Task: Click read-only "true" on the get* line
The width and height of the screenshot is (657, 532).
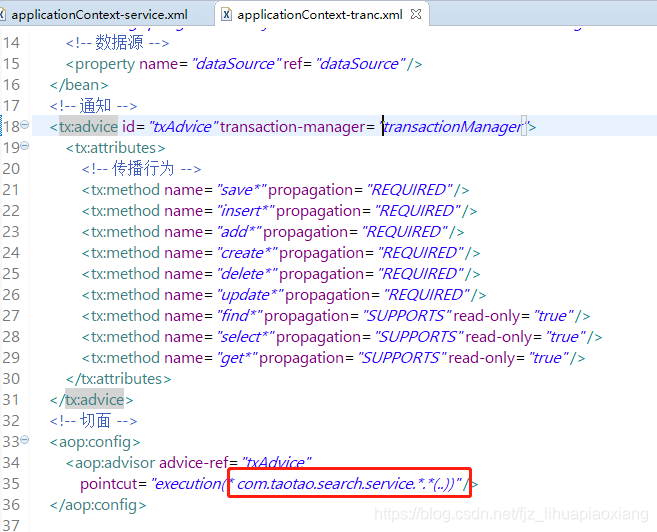Action: [x=548, y=358]
